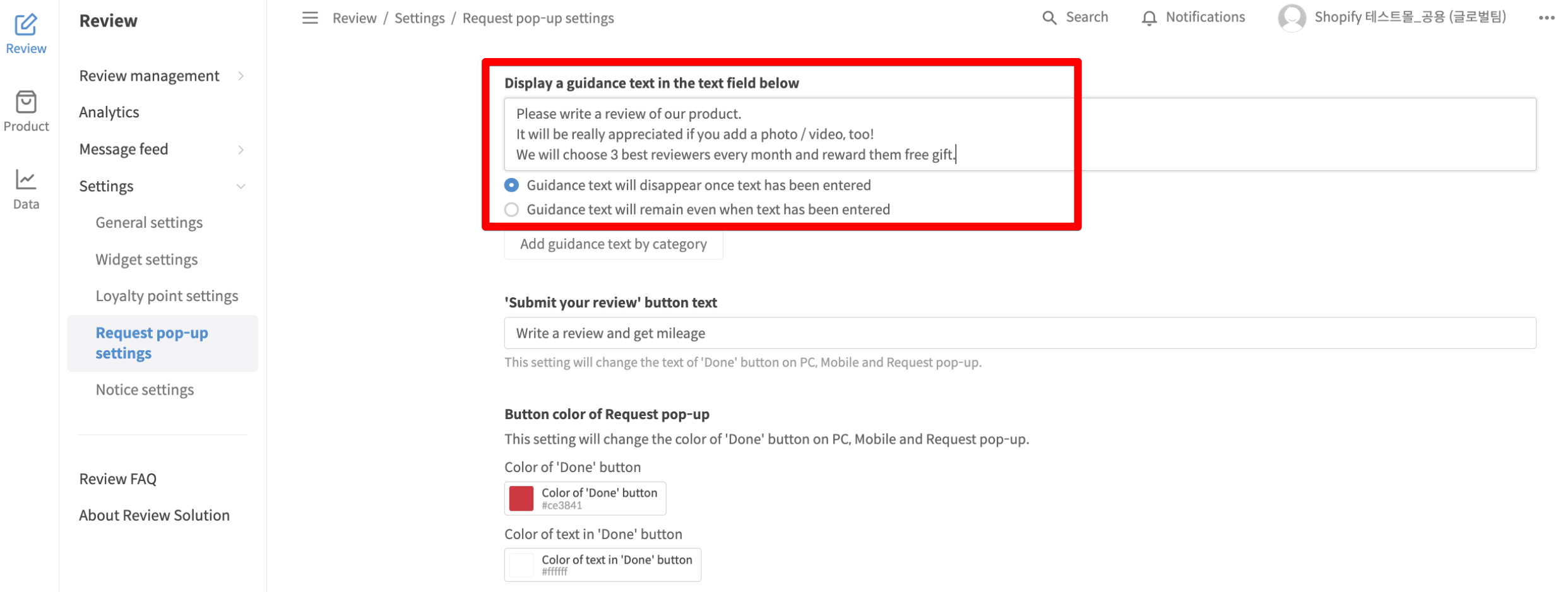Open the Review FAQ link
The image size is (1568, 592).
(x=118, y=479)
